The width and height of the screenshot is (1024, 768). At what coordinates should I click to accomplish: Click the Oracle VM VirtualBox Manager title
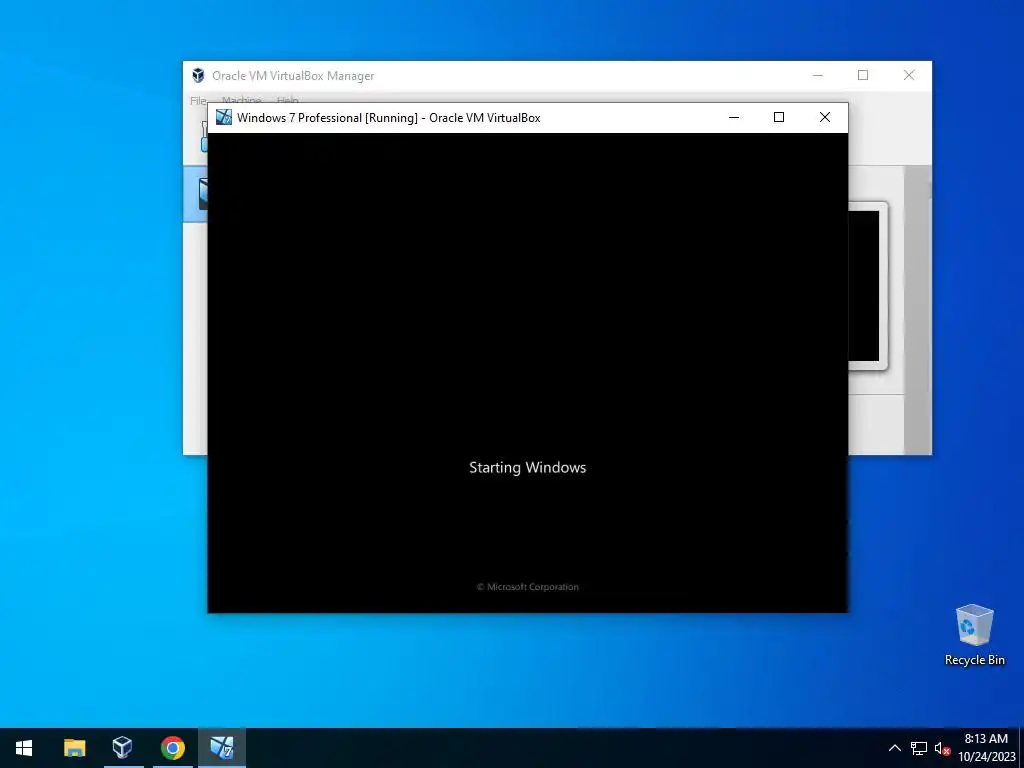coord(293,76)
